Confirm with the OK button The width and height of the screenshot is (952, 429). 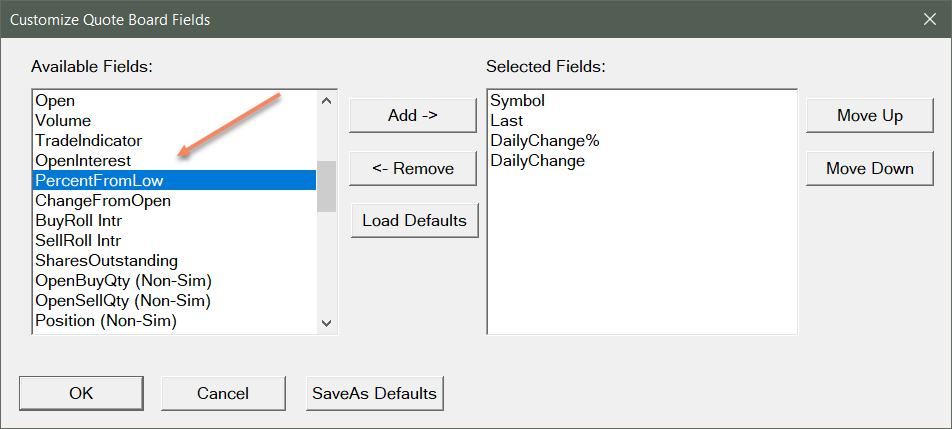81,394
